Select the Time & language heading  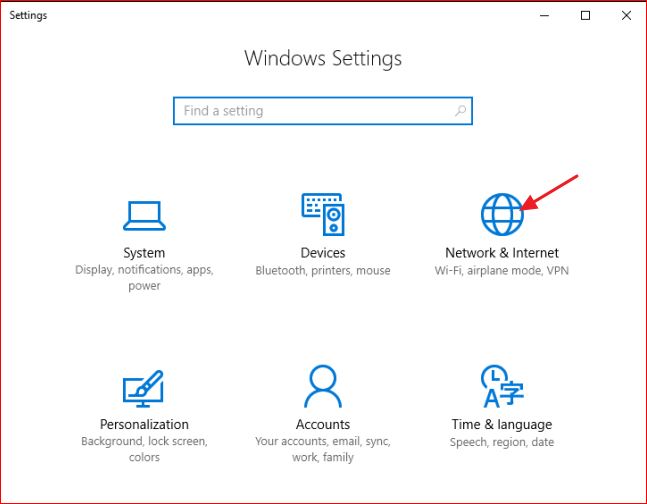point(502,424)
